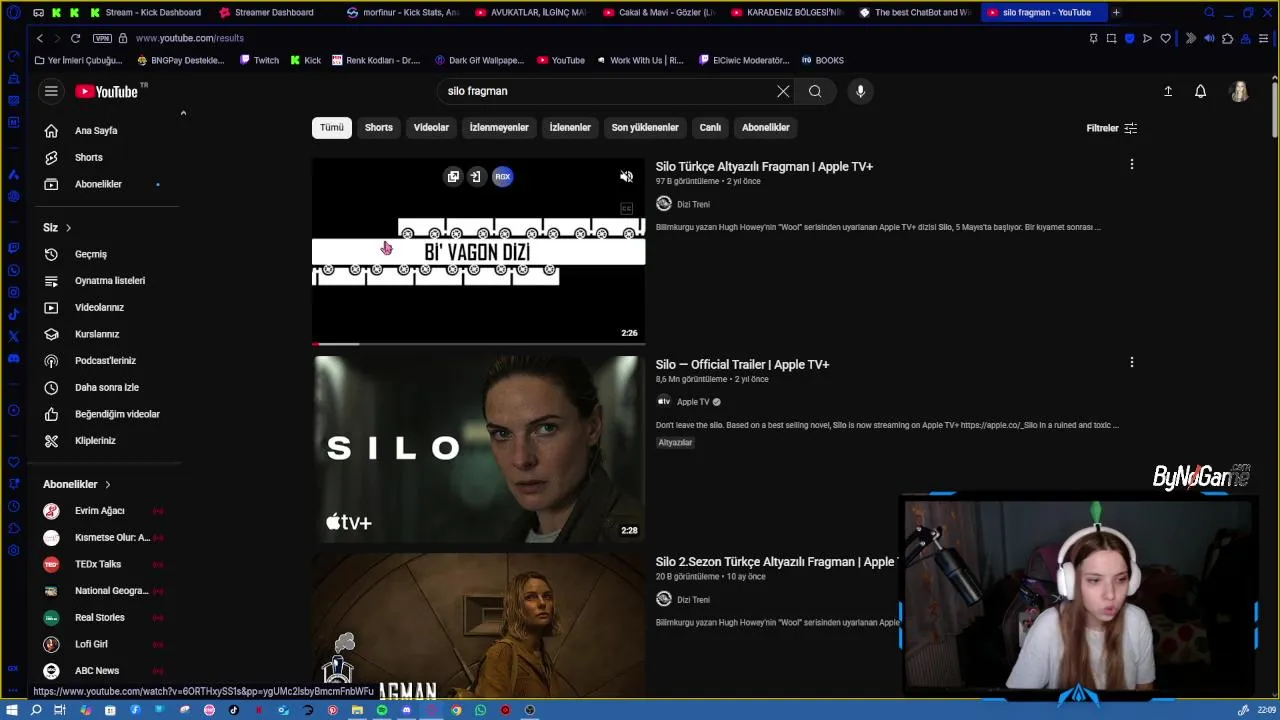
Task: Select the Canlı filter chip
Action: (x=710, y=127)
